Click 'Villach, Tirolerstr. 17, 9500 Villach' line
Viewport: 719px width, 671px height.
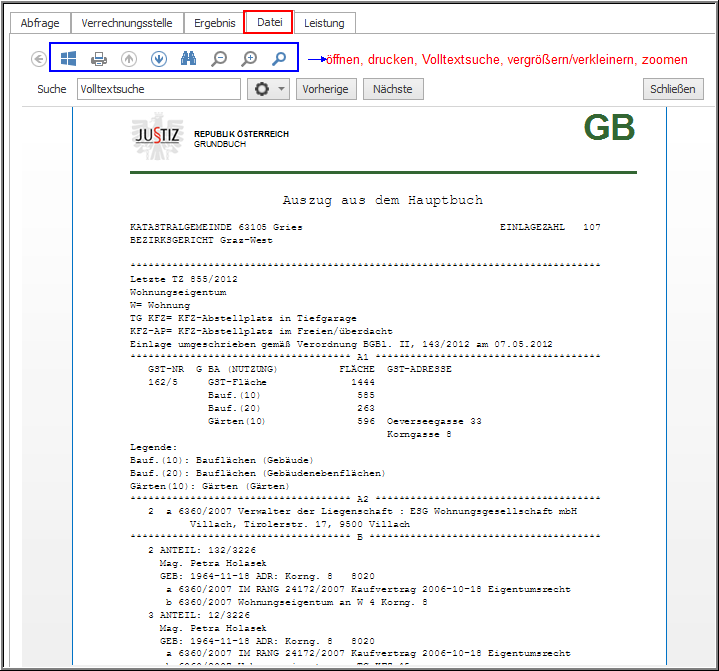point(300,524)
